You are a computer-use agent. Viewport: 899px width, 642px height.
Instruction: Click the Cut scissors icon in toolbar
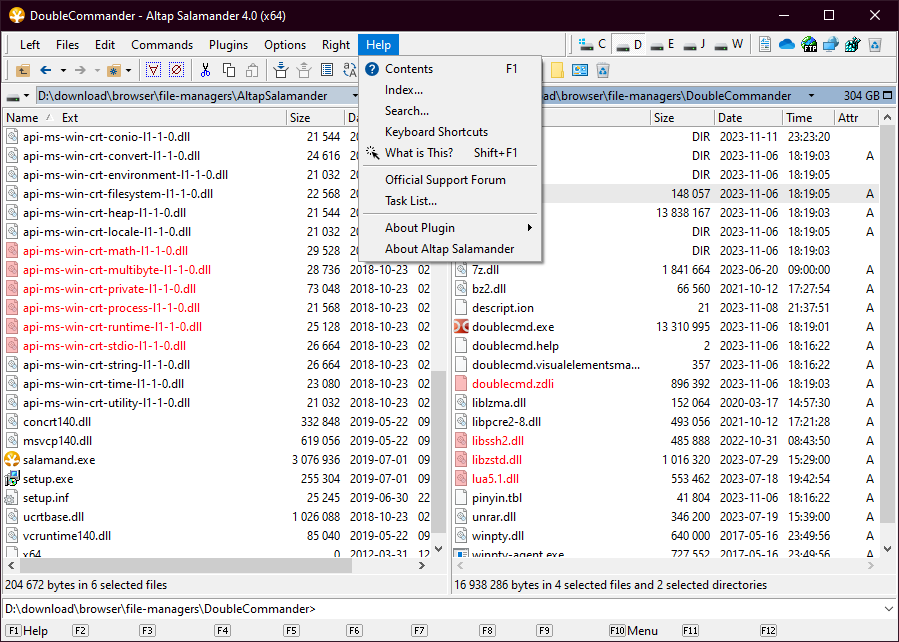[205, 70]
